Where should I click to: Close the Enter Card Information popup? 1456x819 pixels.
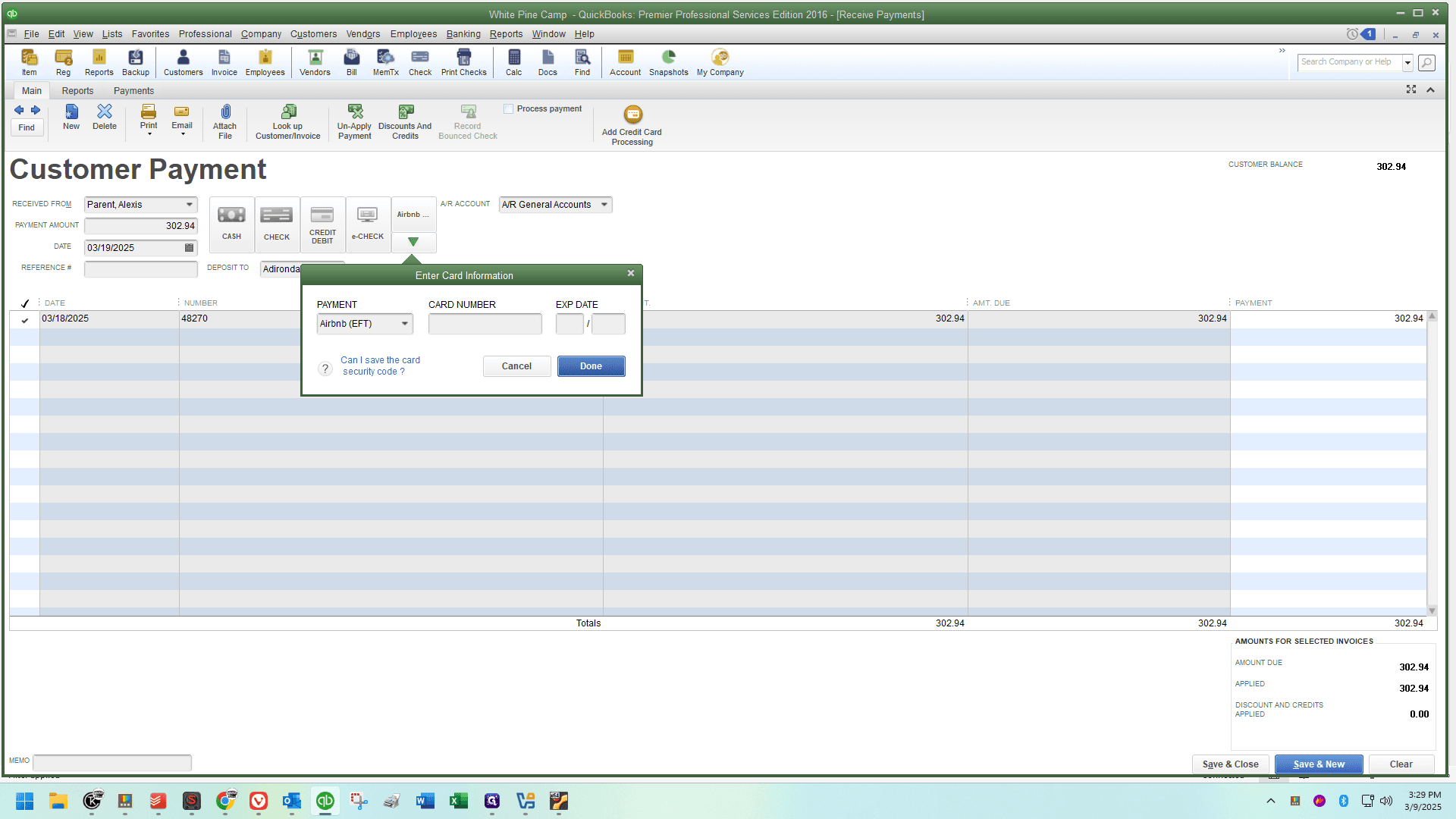(631, 274)
